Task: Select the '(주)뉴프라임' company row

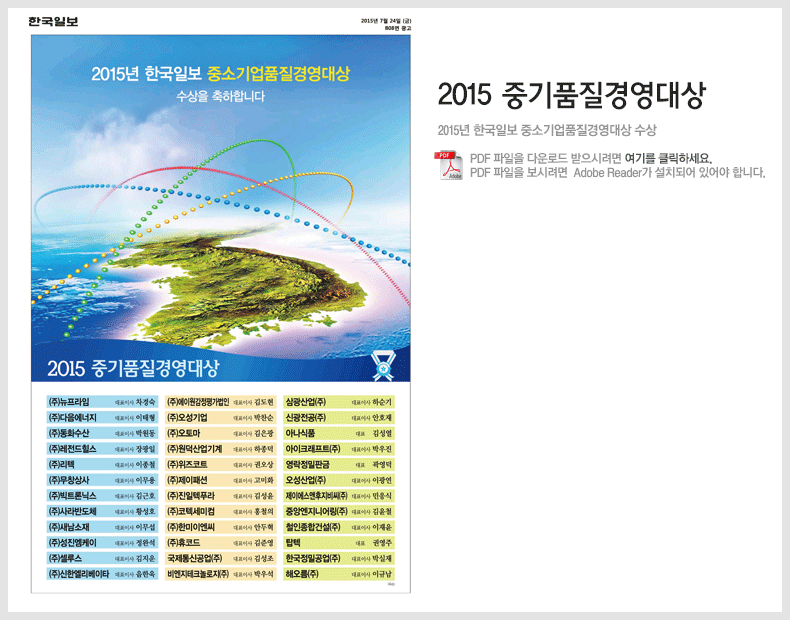Action: click(102, 402)
